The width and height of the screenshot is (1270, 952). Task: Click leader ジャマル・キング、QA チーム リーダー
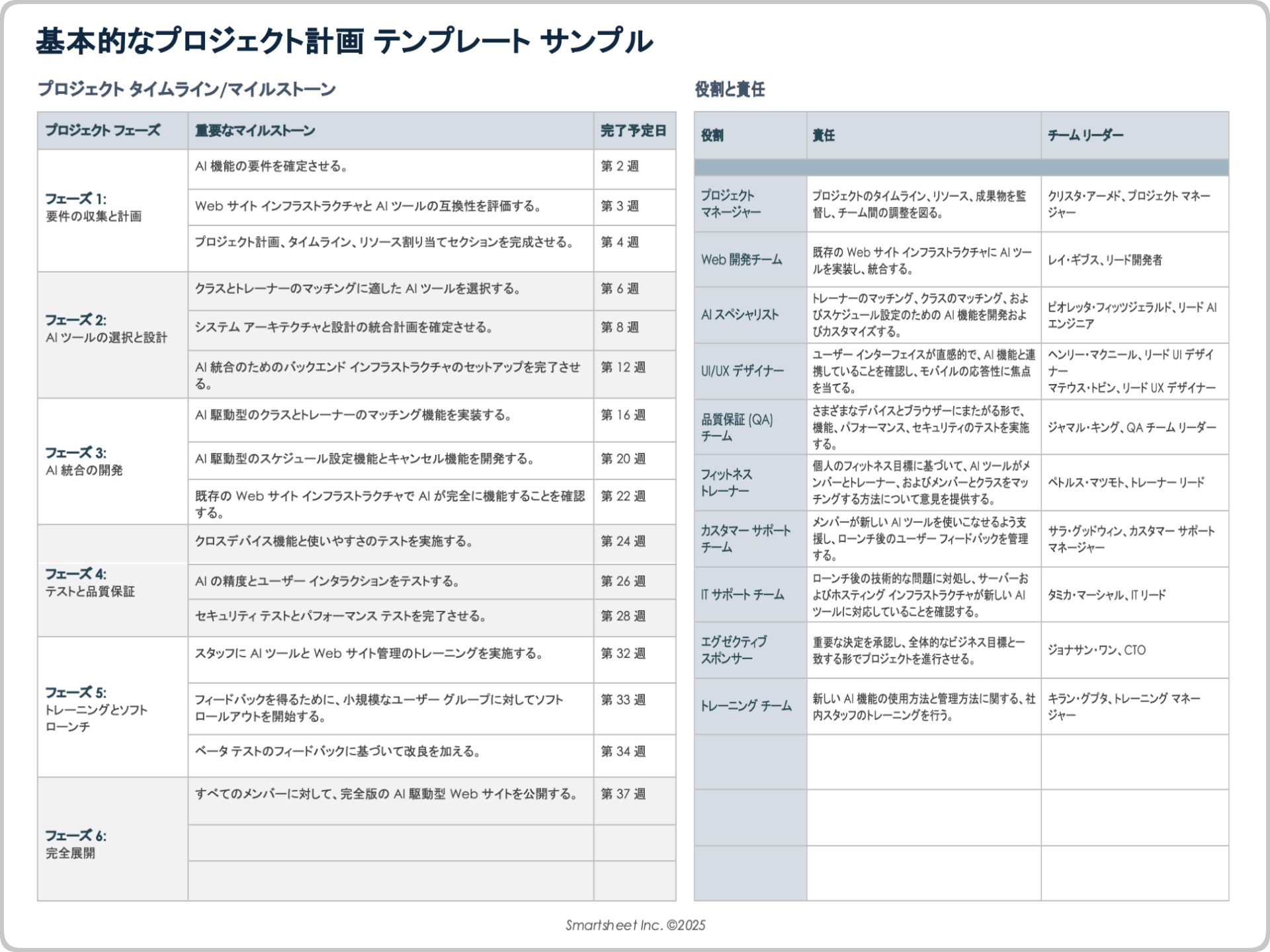[x=1135, y=427]
